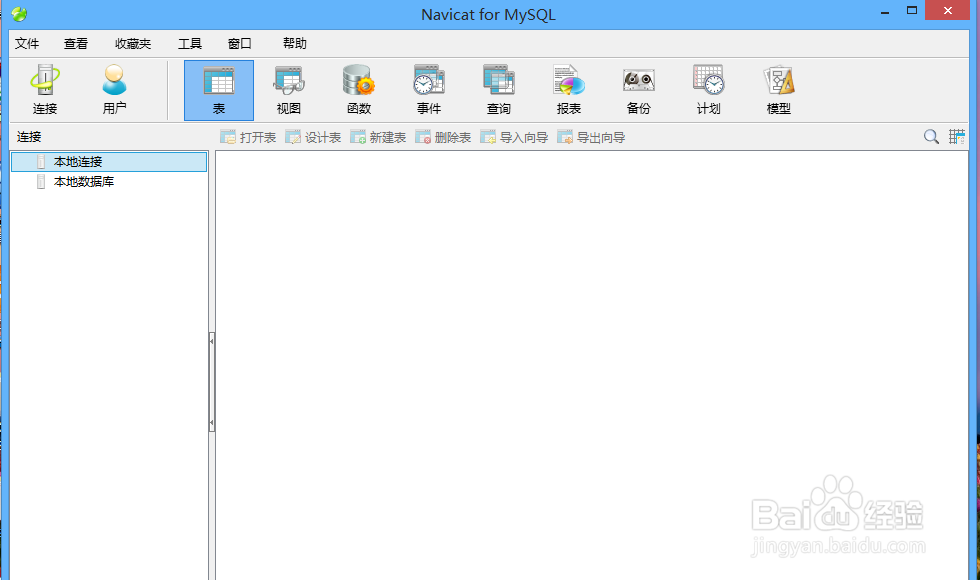Open the 查看 (View) menu
The image size is (980, 580).
point(76,44)
